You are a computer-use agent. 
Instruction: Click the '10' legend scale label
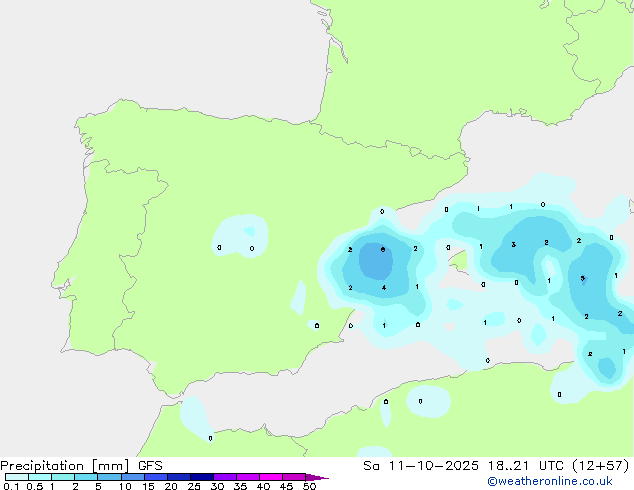pyautogui.click(x=125, y=486)
